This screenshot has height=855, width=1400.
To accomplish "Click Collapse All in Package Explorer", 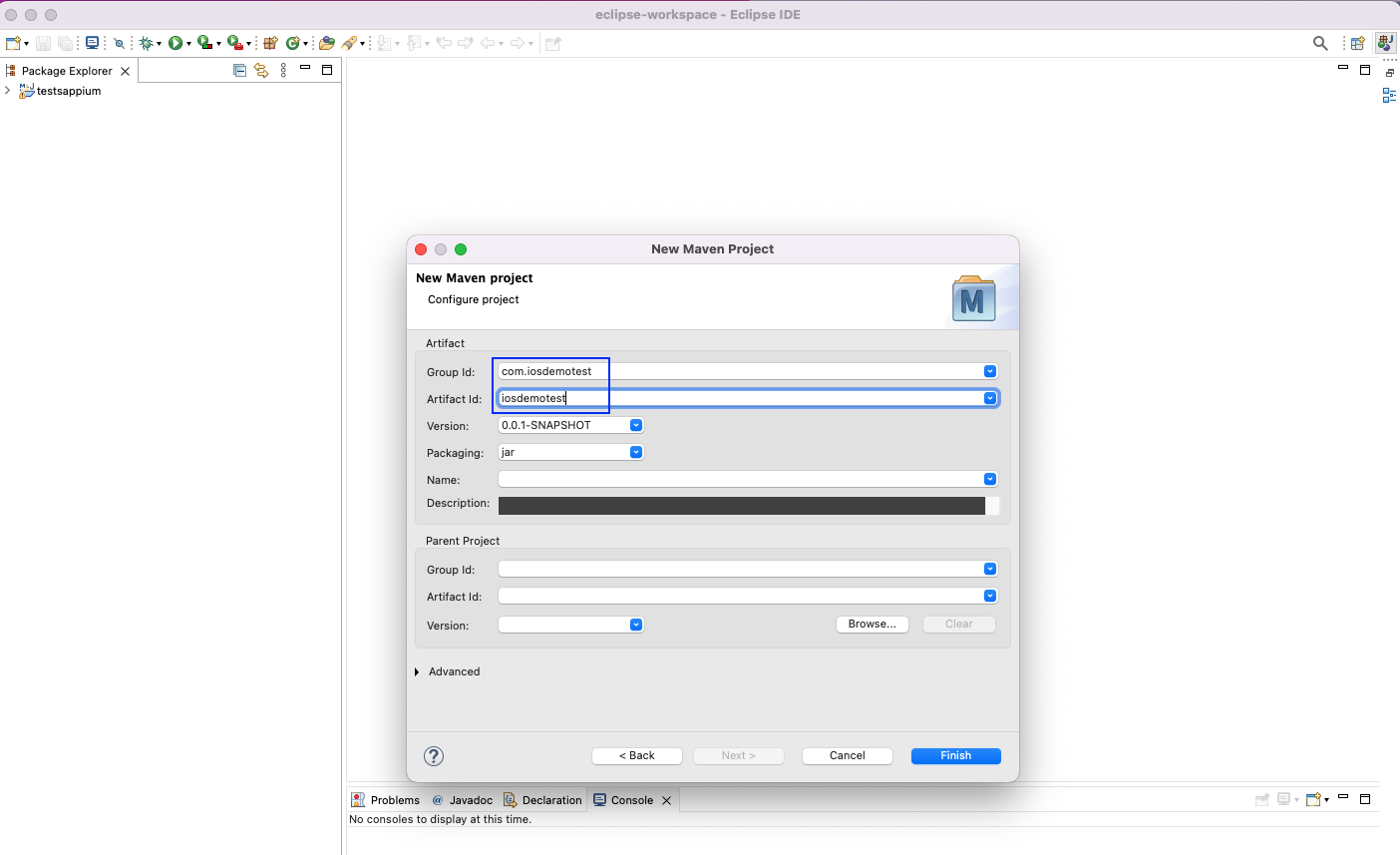I will click(x=239, y=71).
